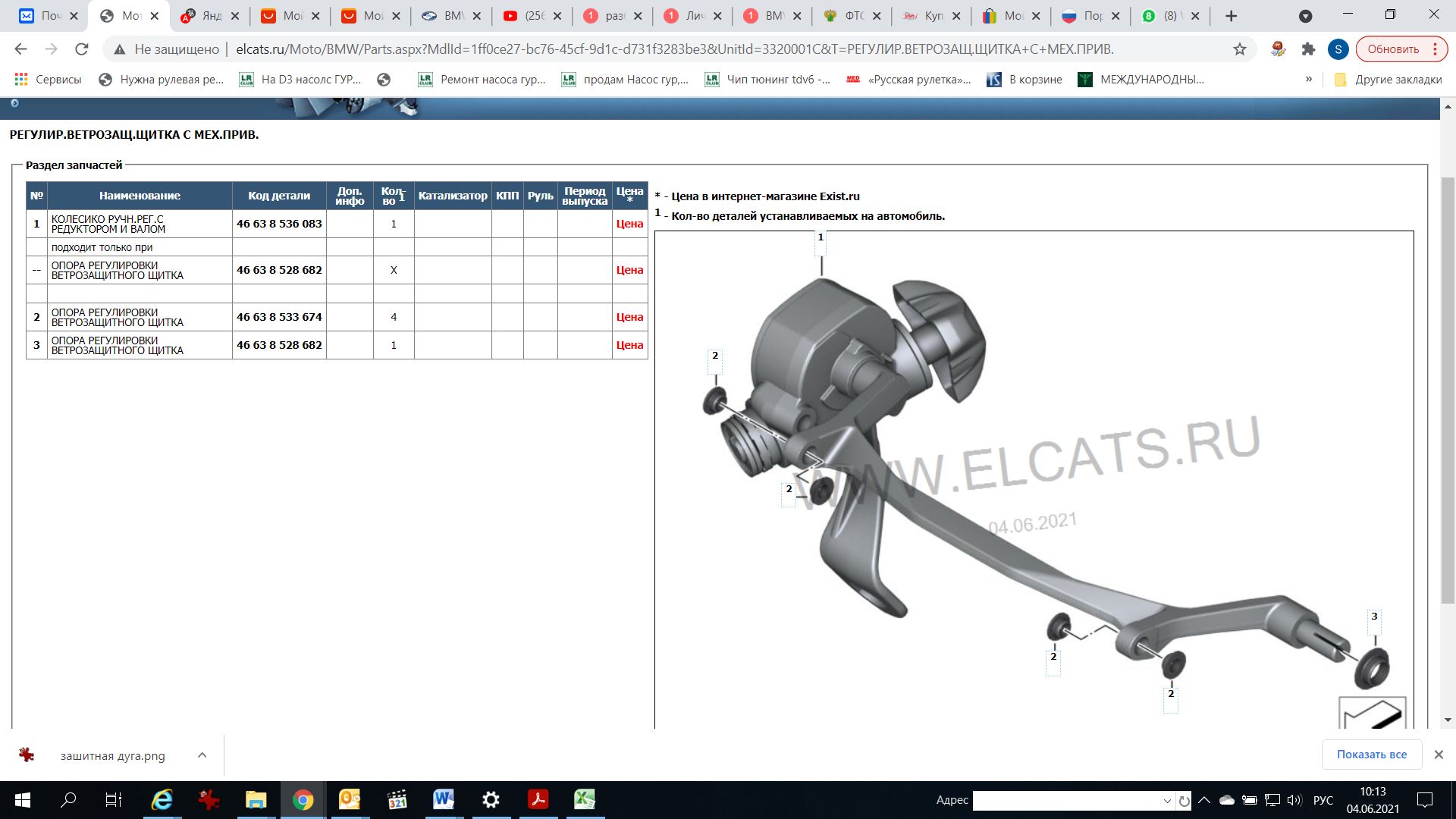Open the tab search dropdown arrow

pos(1305,16)
